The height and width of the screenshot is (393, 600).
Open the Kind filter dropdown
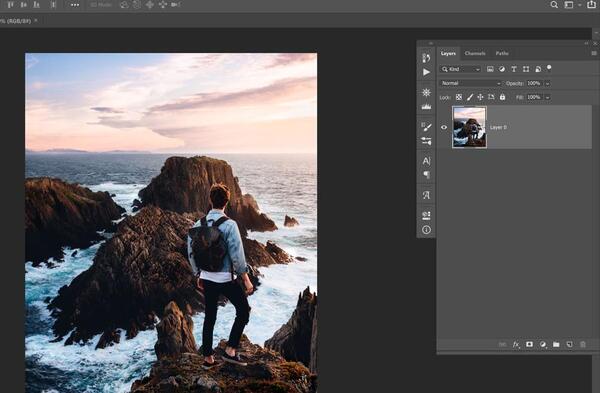(x=461, y=69)
